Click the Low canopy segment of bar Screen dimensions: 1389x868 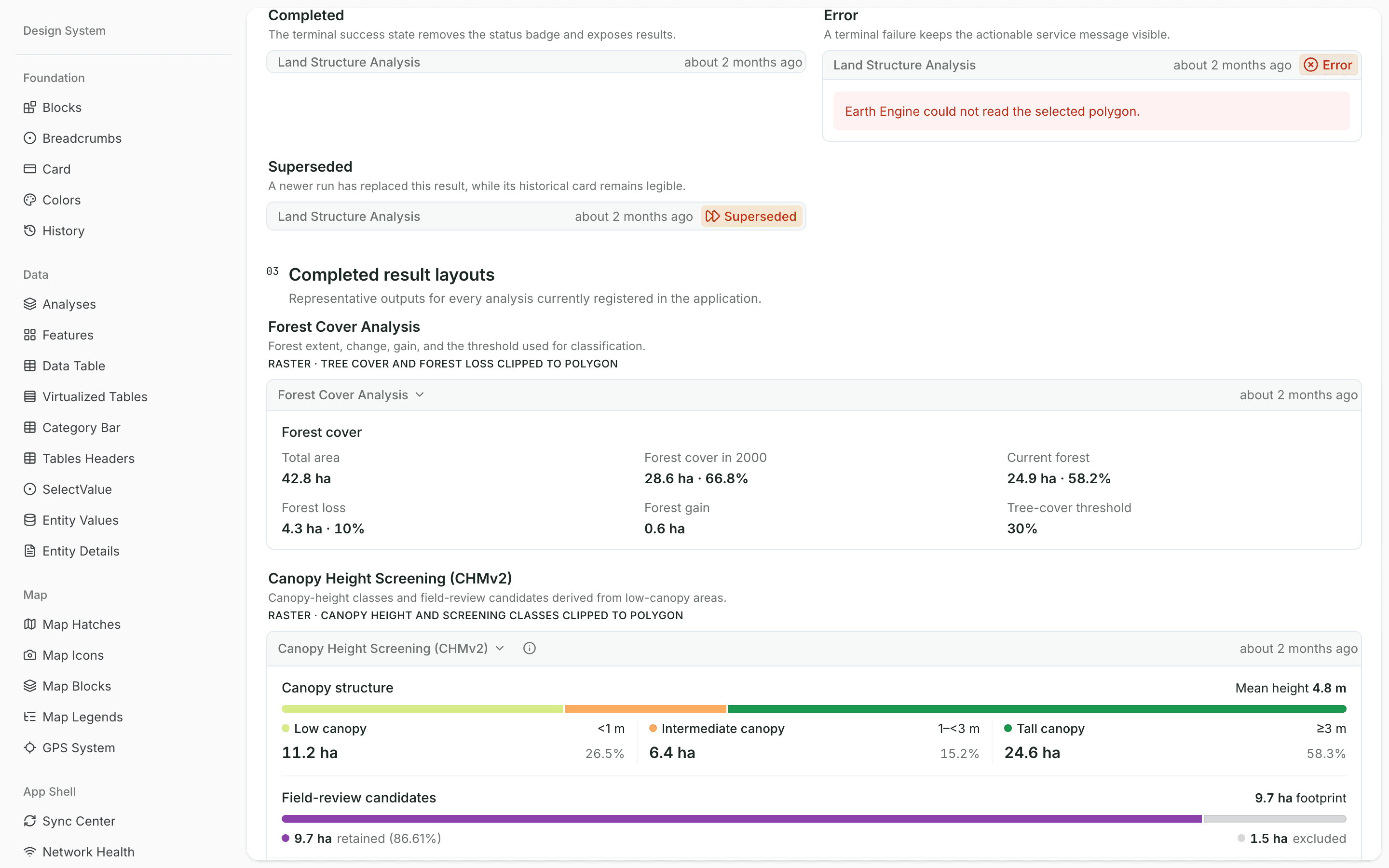click(x=422, y=709)
